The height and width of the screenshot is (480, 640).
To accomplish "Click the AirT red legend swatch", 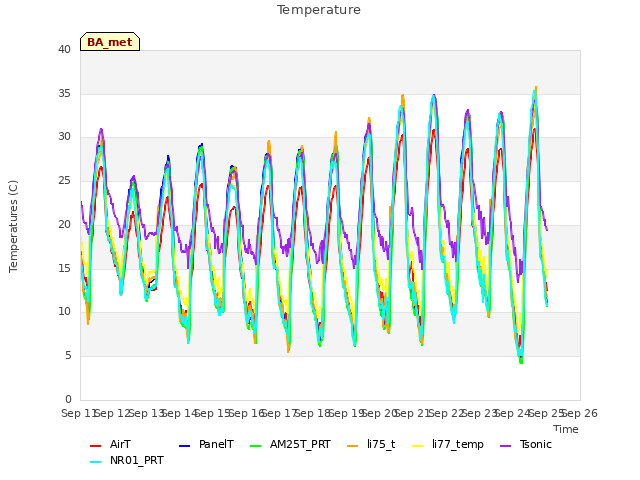I will (95, 446).
